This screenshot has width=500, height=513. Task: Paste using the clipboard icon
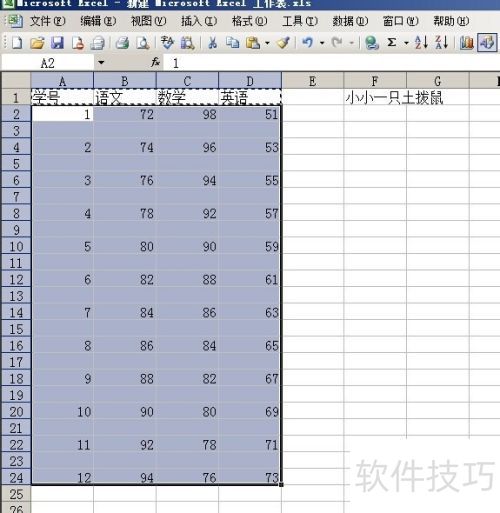[x=253, y=43]
